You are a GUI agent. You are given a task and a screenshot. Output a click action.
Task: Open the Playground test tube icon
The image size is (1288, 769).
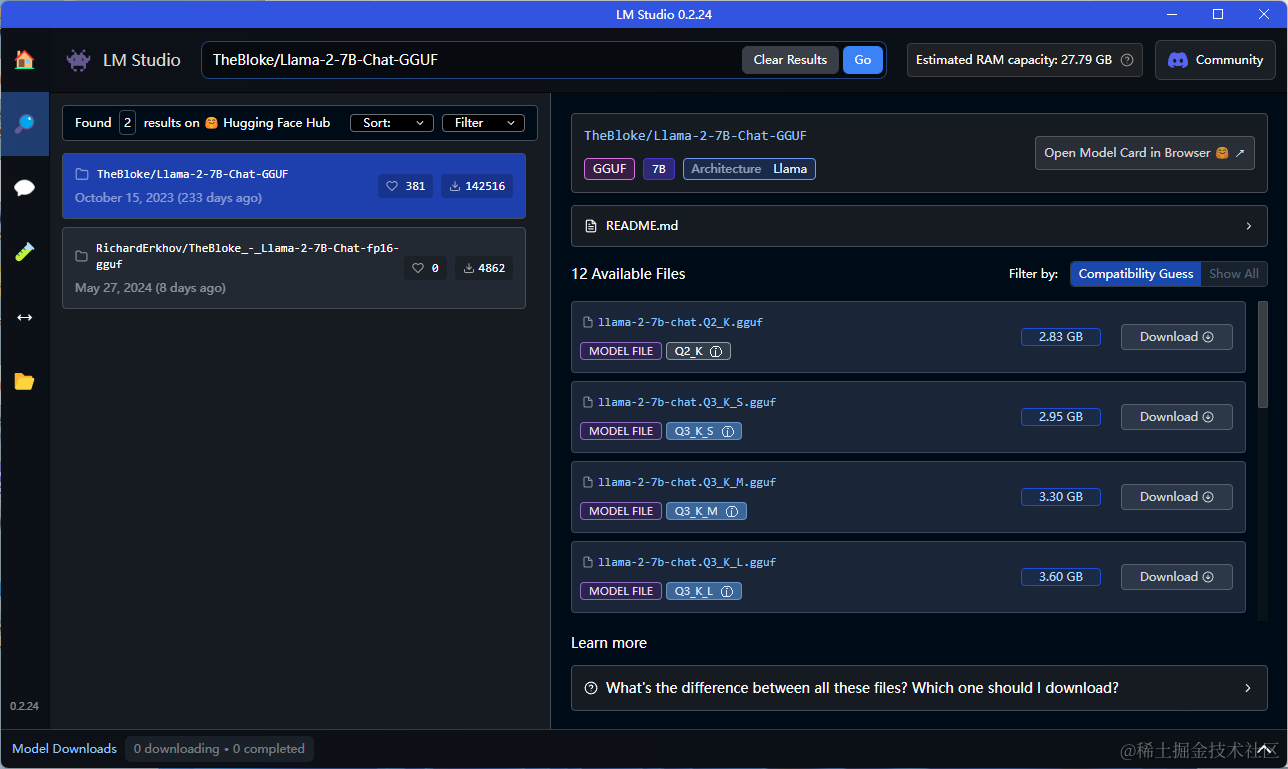[24, 252]
